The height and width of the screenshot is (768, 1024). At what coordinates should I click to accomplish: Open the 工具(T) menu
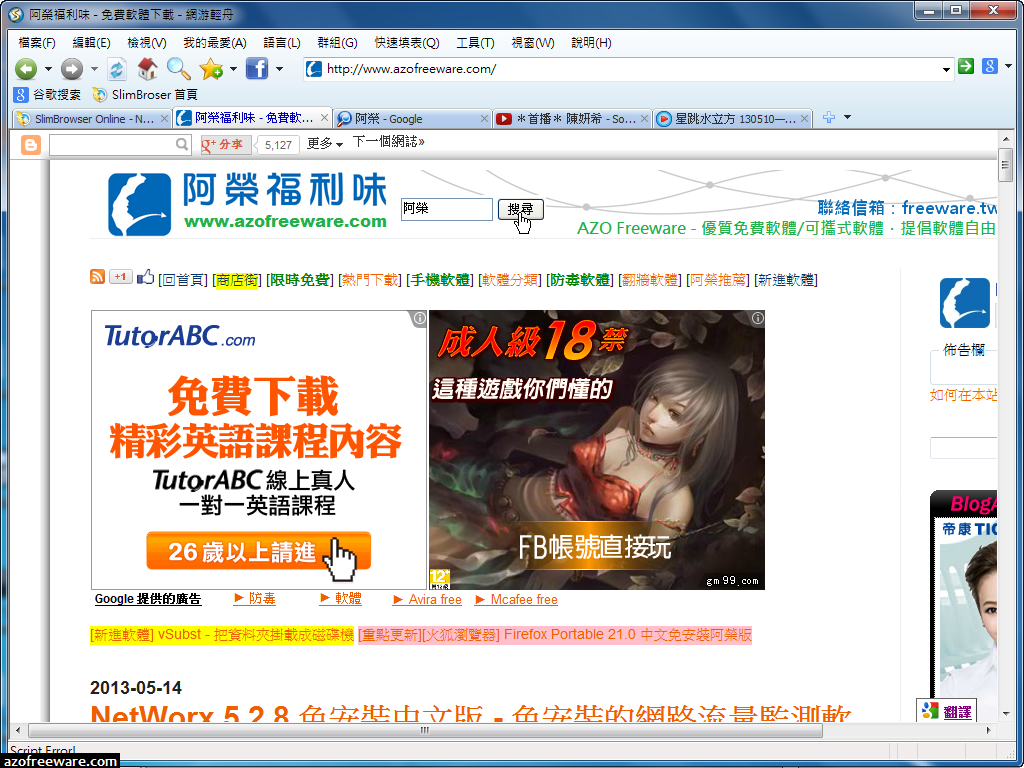(x=475, y=43)
